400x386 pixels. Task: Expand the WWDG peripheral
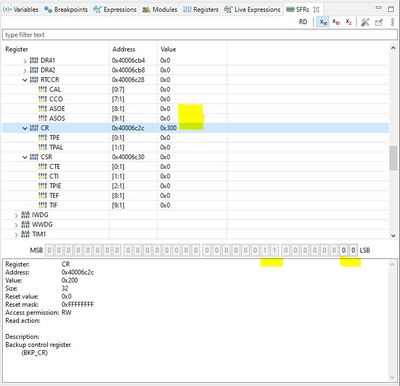point(16,225)
